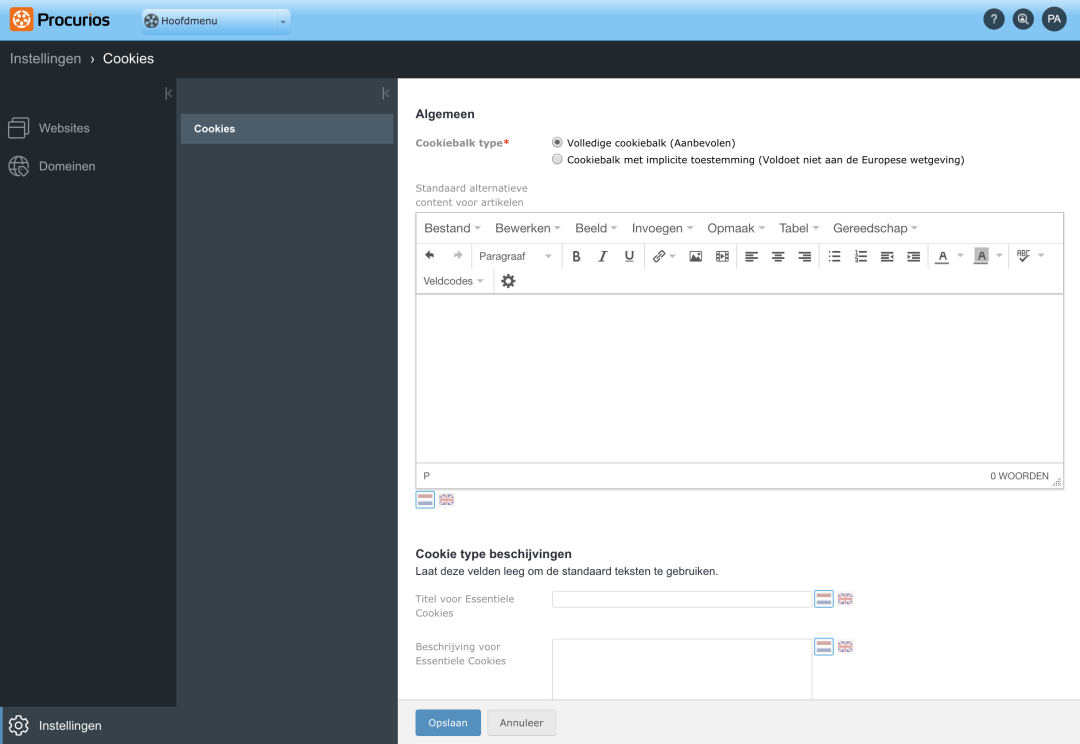
Task: Go to Instellingen breadcrumb link
Action: (x=45, y=59)
